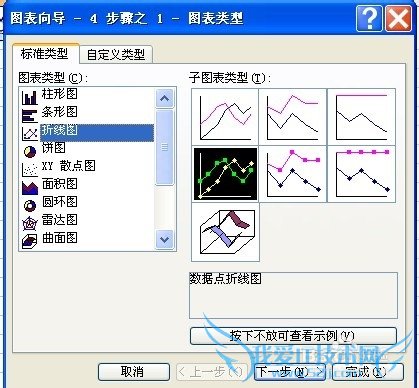Viewport: 419px width, 388px height.
Task: Select the area chart icon (面积图)
Action: (x=30, y=188)
